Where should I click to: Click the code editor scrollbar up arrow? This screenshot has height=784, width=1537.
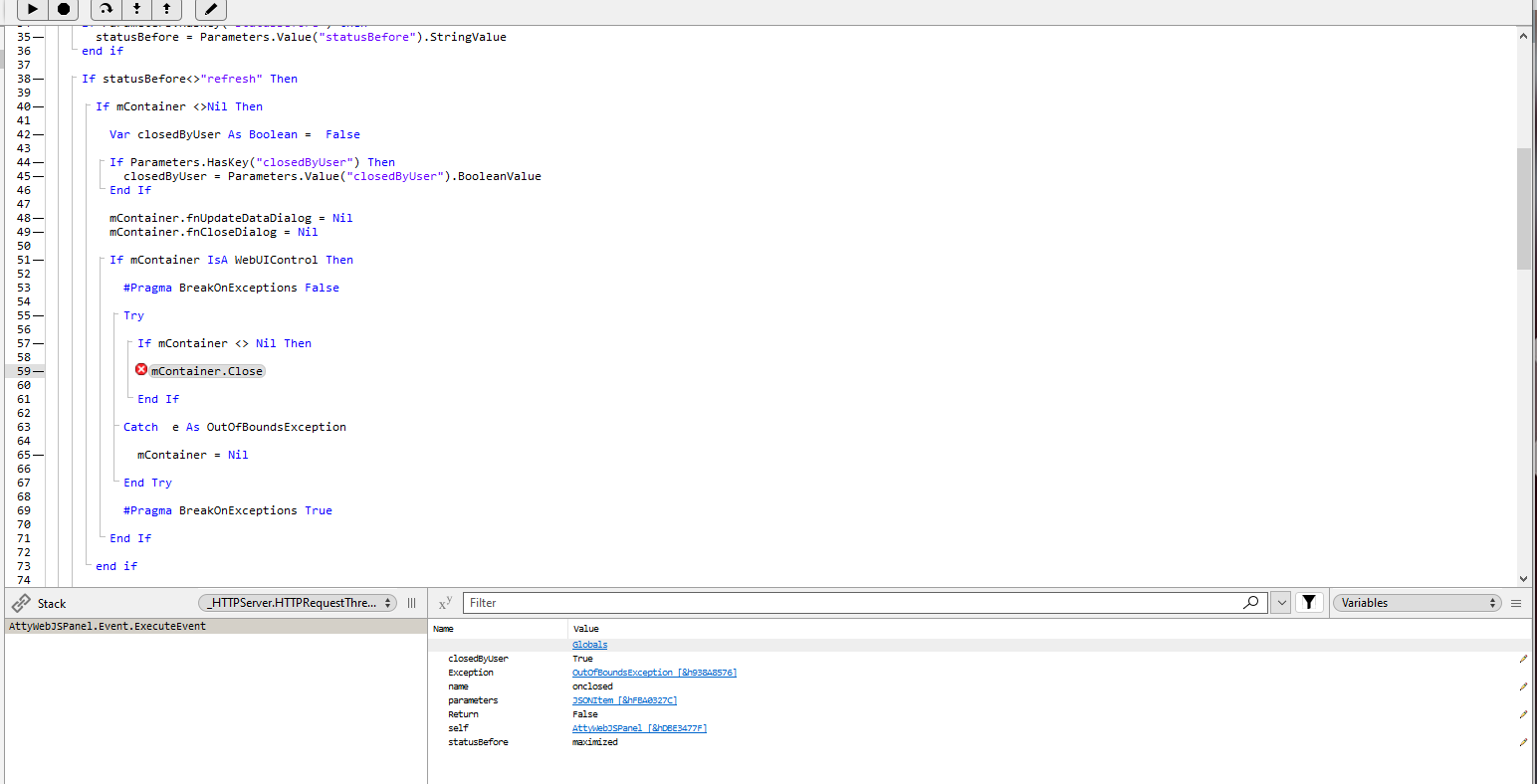tap(1523, 36)
